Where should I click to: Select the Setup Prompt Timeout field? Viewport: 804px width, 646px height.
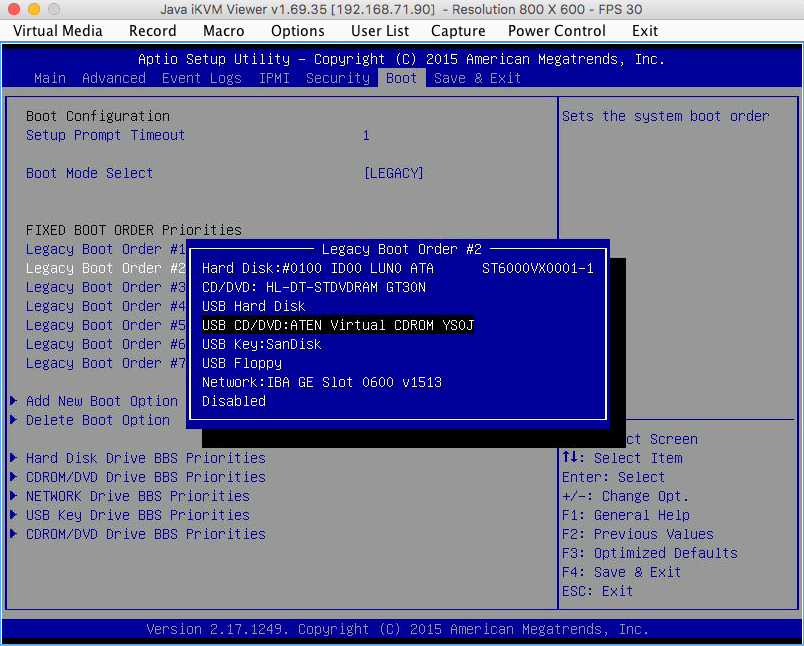tap(105, 135)
